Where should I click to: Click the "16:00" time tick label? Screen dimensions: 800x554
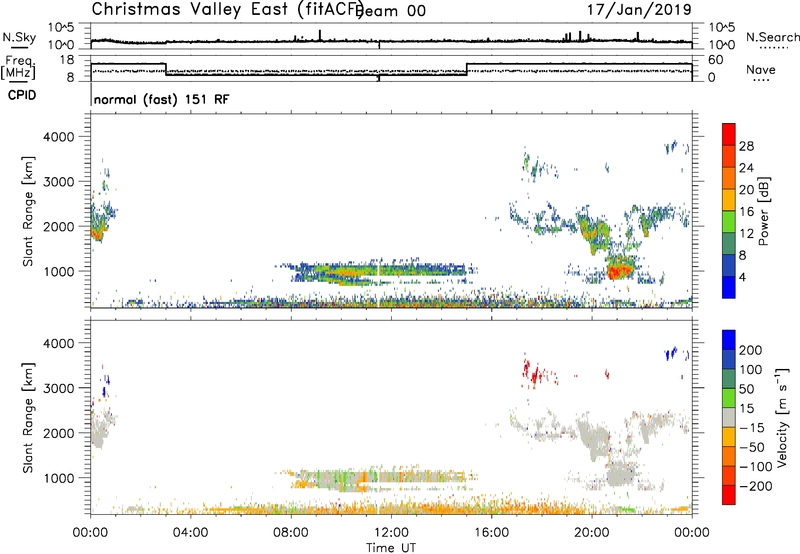(x=491, y=533)
